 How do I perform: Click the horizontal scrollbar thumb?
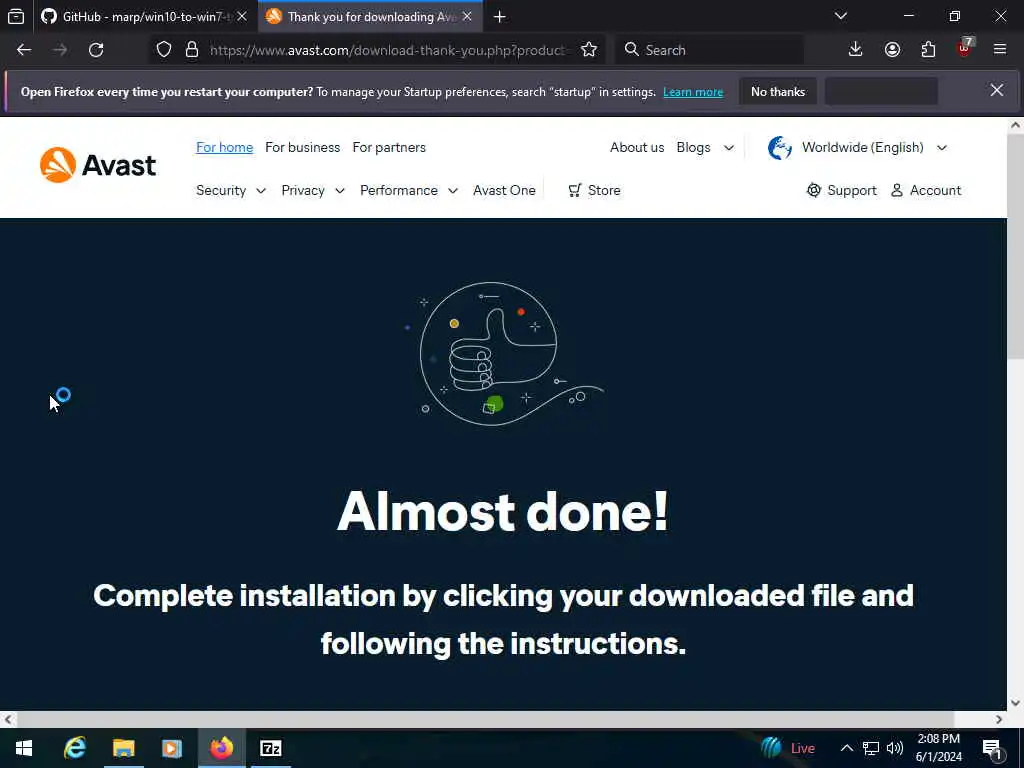[486, 719]
